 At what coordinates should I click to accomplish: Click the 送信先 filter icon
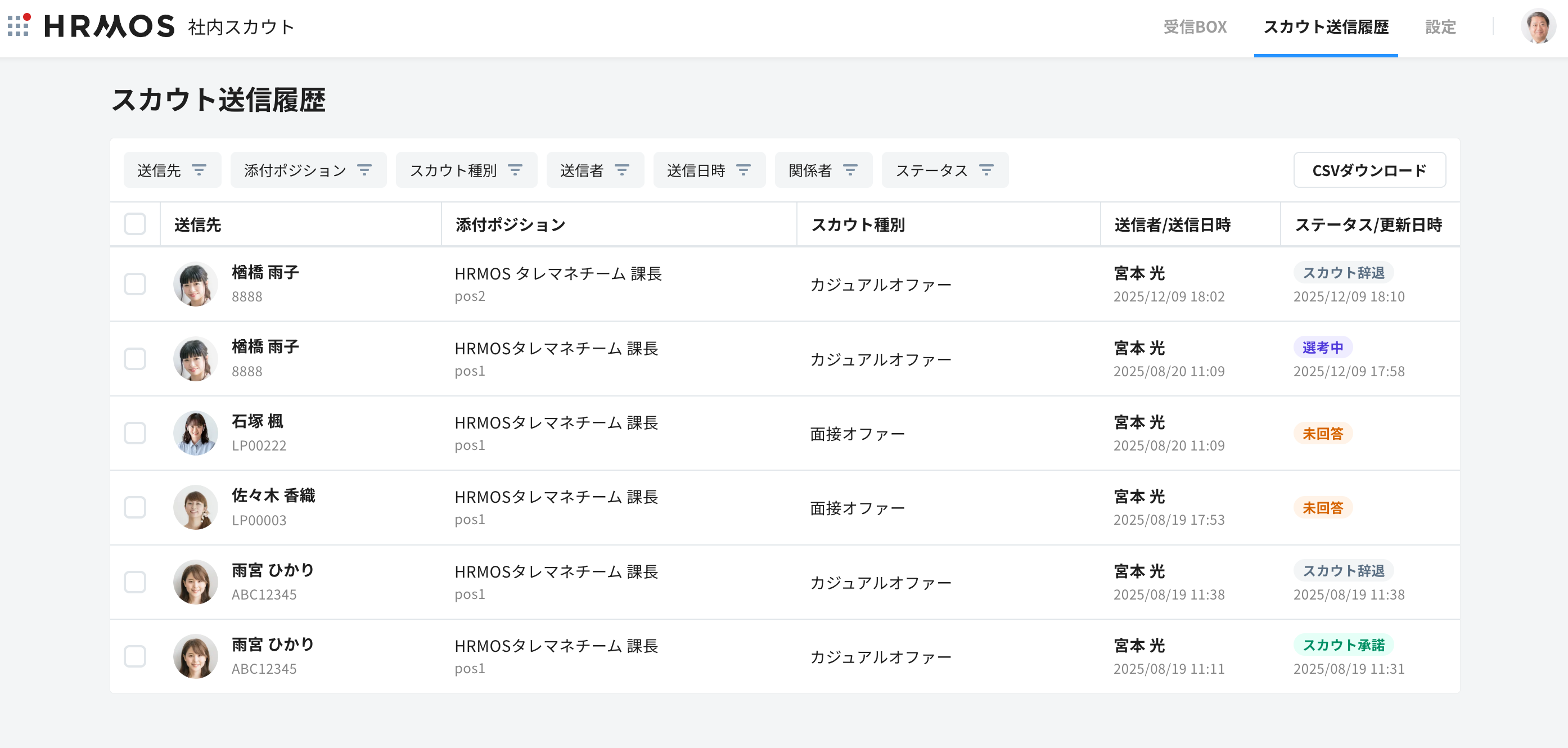click(199, 170)
